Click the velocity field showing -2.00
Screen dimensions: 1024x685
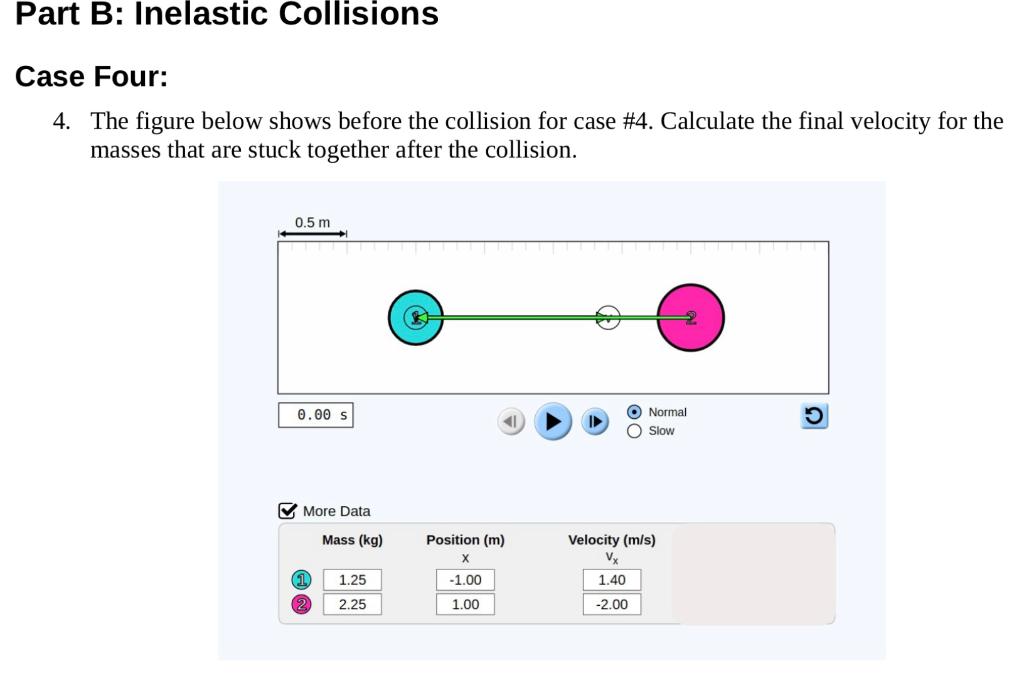coord(611,604)
